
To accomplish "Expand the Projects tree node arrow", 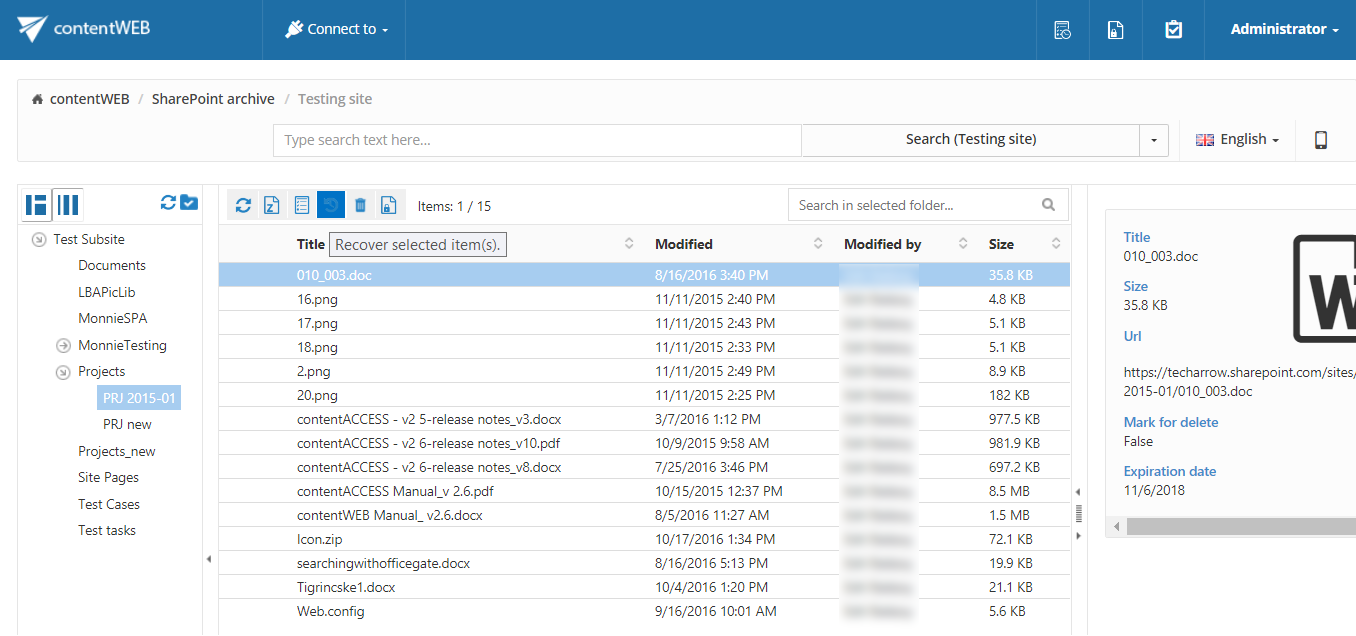I will [62, 372].
